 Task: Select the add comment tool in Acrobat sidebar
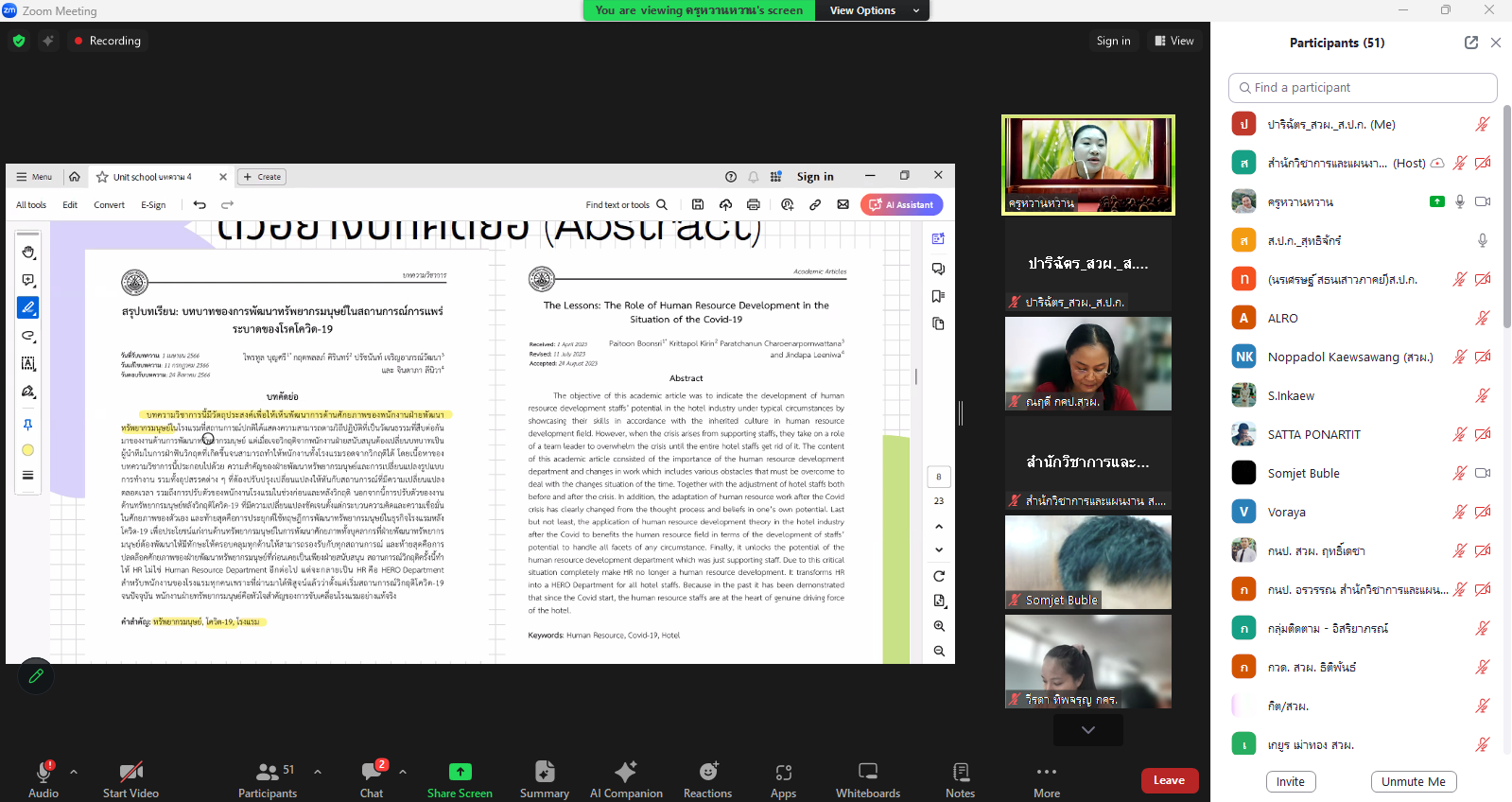pyautogui.click(x=28, y=281)
